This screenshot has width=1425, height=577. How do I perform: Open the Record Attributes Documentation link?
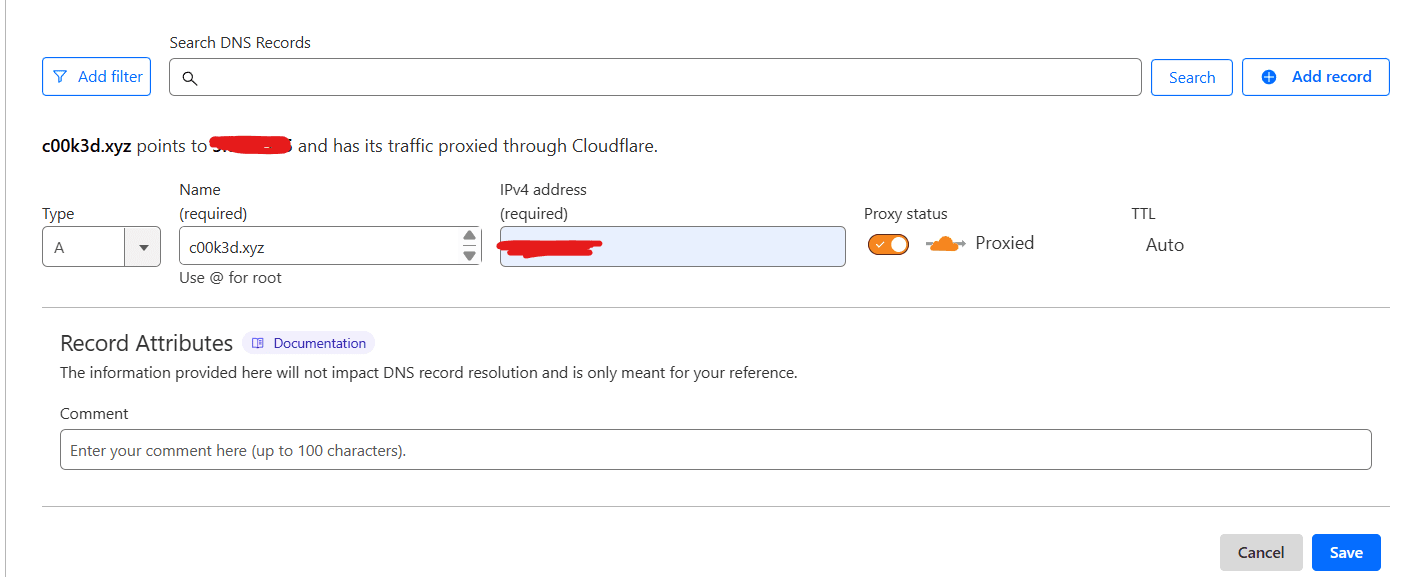click(319, 343)
